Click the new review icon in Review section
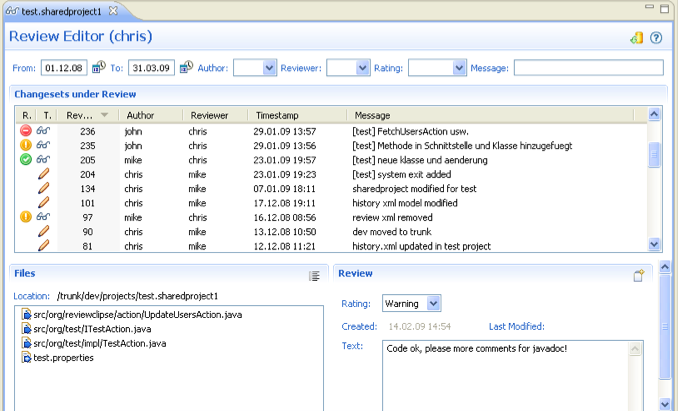Image resolution: width=678 pixels, height=411 pixels. [639, 275]
